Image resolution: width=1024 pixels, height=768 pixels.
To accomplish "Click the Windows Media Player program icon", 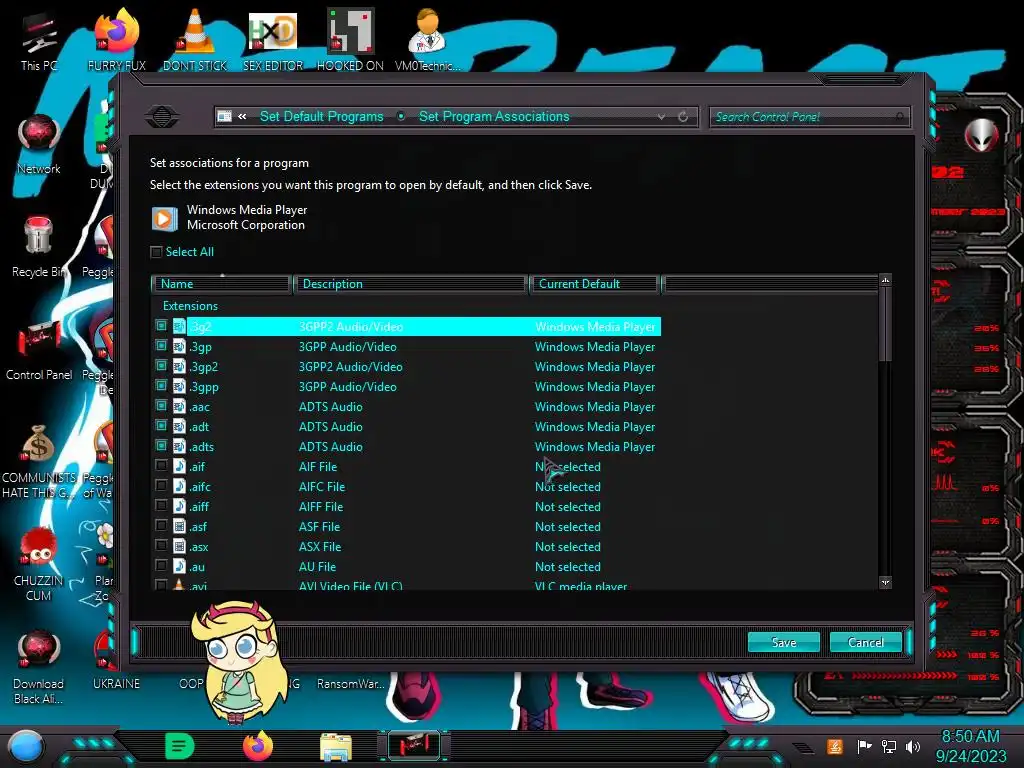I will coord(164,218).
